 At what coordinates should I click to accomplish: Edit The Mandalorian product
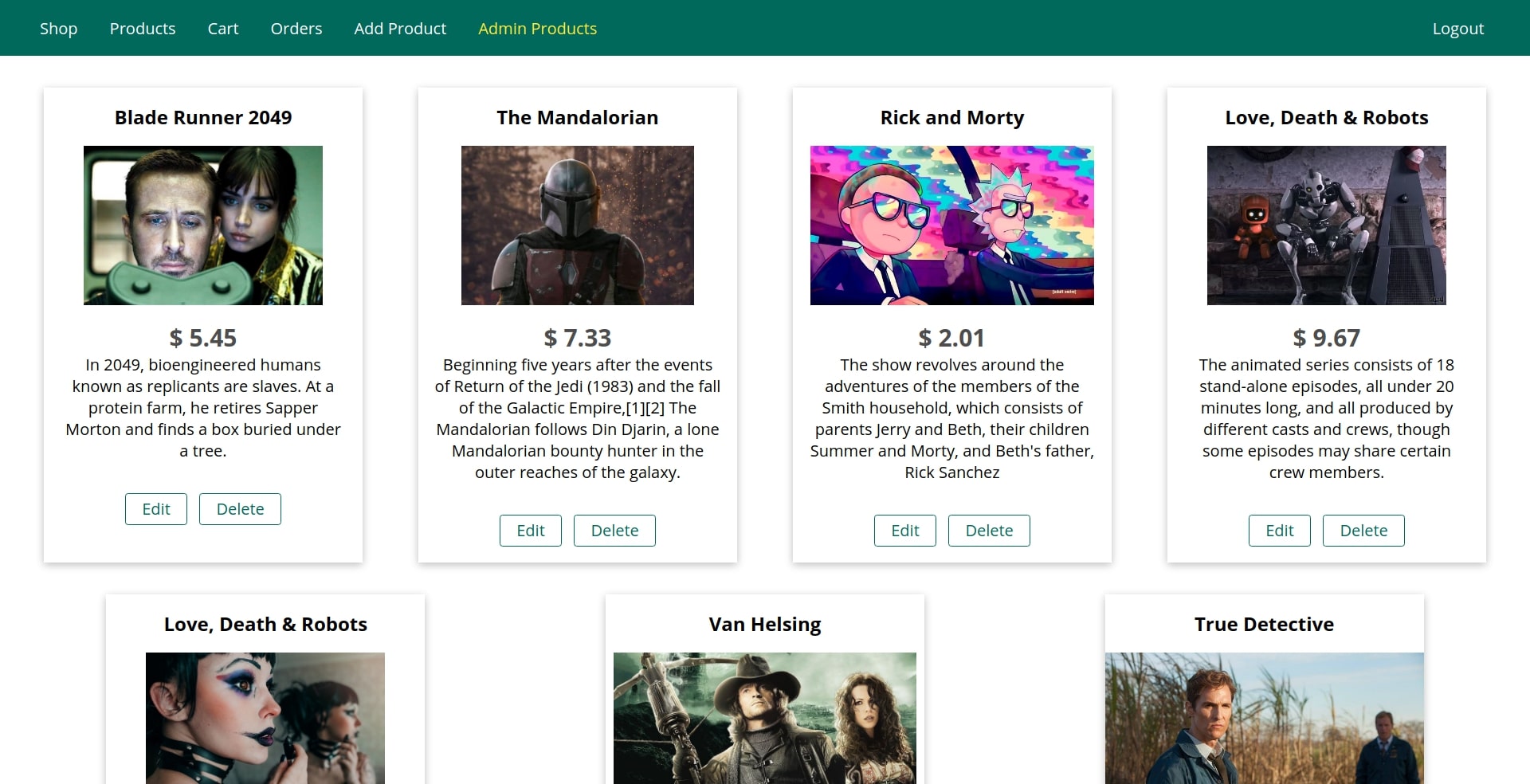[531, 531]
